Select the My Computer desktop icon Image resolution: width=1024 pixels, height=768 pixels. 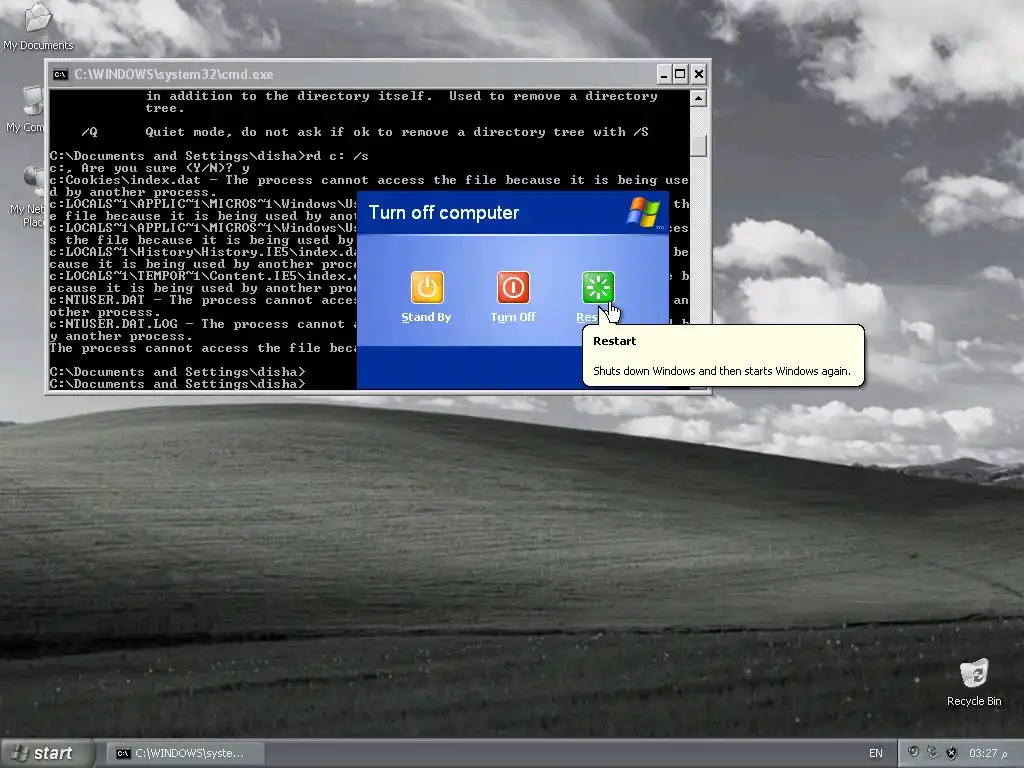pos(27,110)
